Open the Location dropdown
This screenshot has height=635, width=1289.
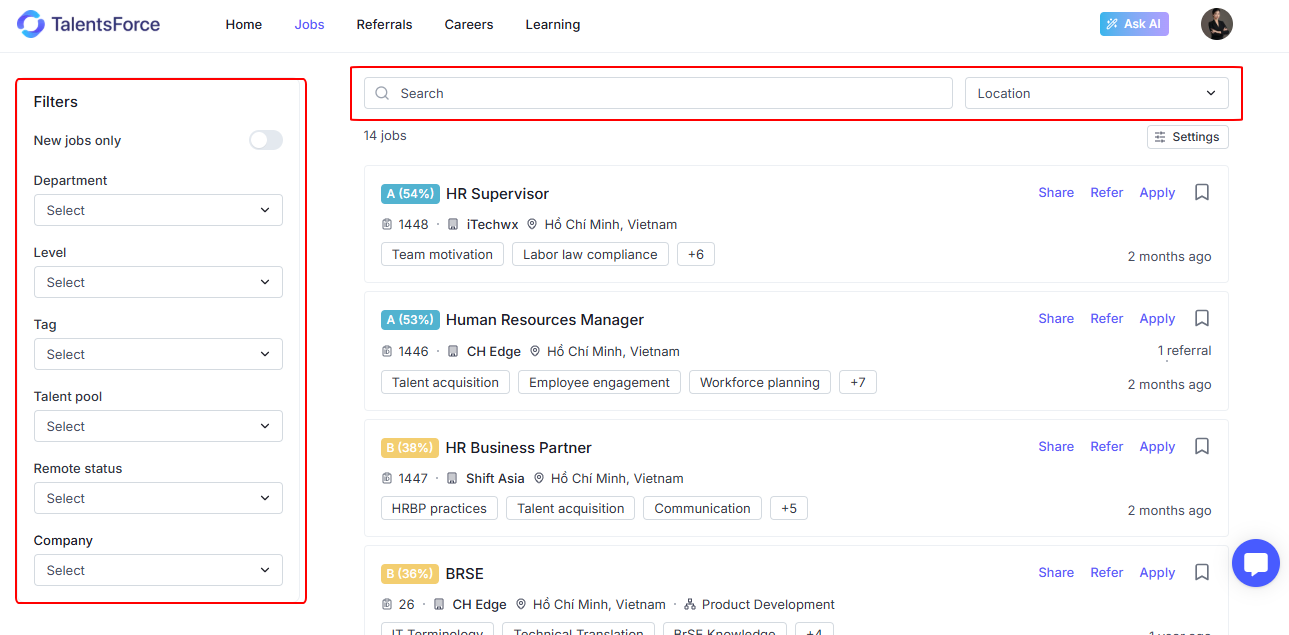[1096, 93]
